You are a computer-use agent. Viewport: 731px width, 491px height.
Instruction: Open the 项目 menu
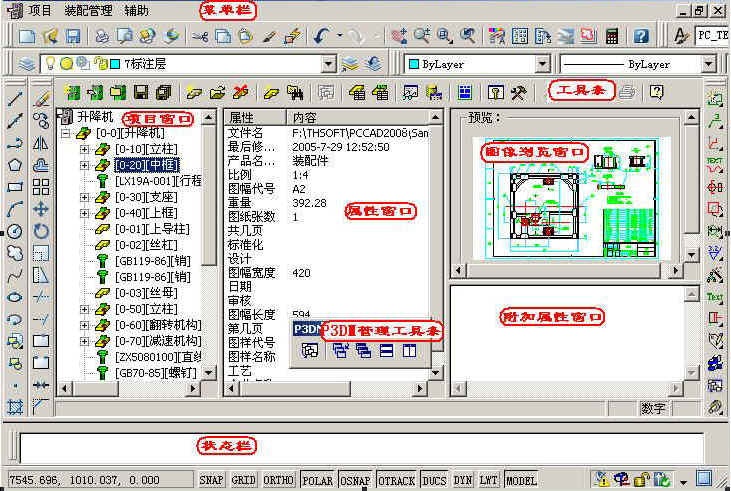point(40,11)
